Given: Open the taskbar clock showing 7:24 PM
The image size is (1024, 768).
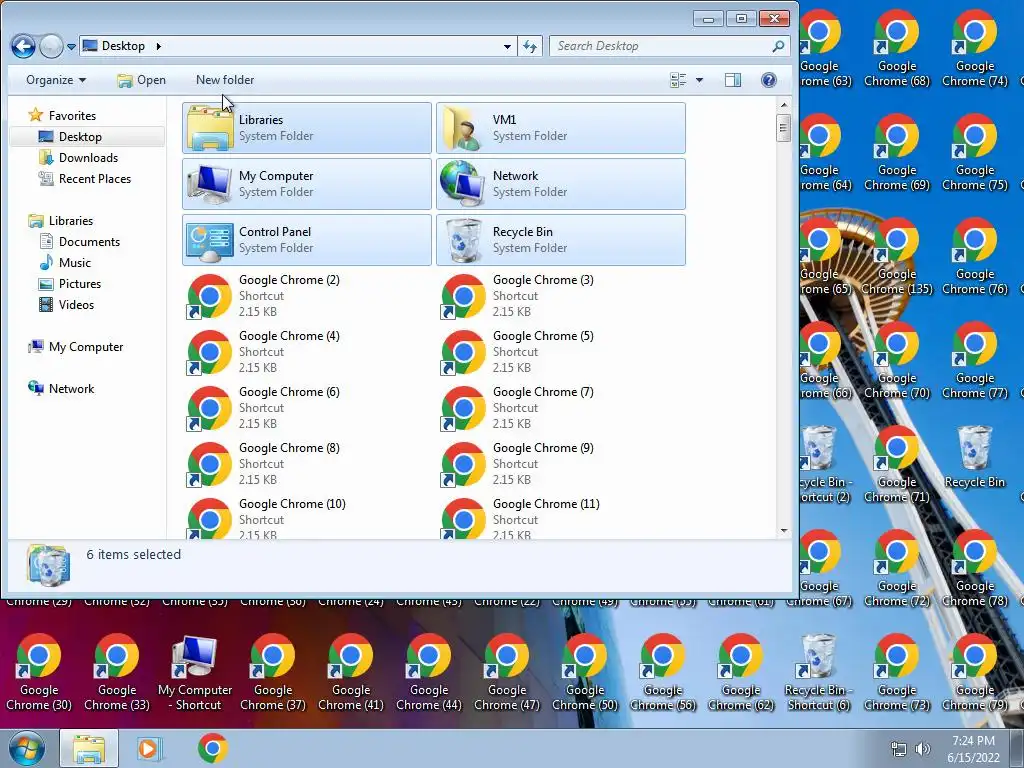Looking at the screenshot, I should (973, 749).
